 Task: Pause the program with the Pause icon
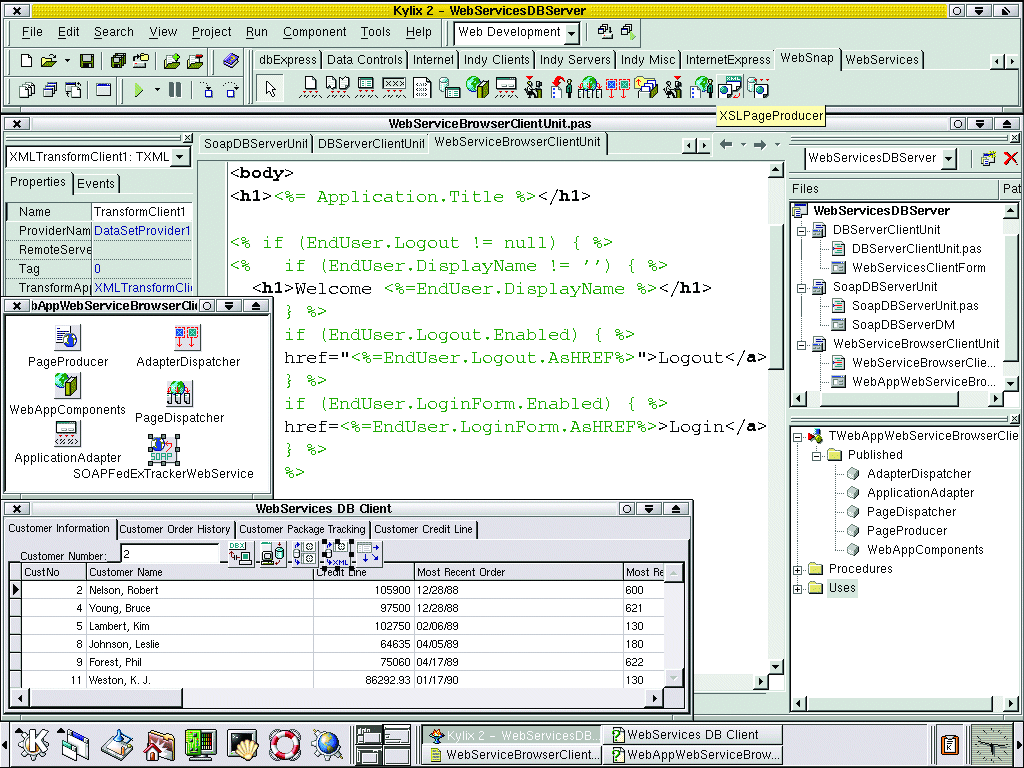point(175,89)
